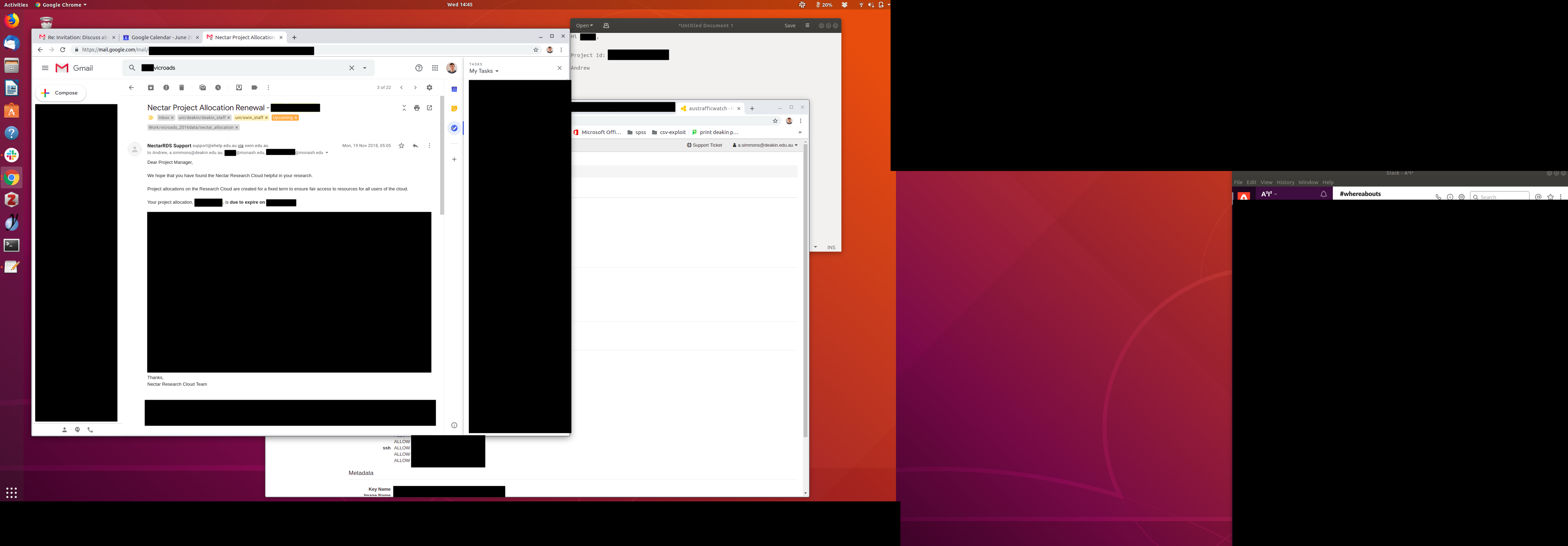This screenshot has height=546, width=1568.
Task: Open Google Keep side panel icon
Action: (454, 108)
